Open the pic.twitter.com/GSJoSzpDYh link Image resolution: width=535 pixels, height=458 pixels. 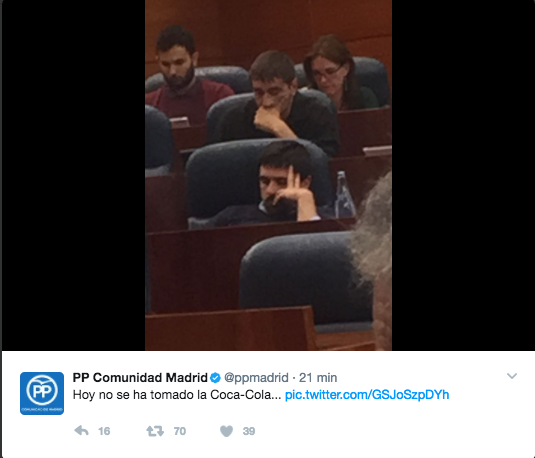tap(367, 395)
